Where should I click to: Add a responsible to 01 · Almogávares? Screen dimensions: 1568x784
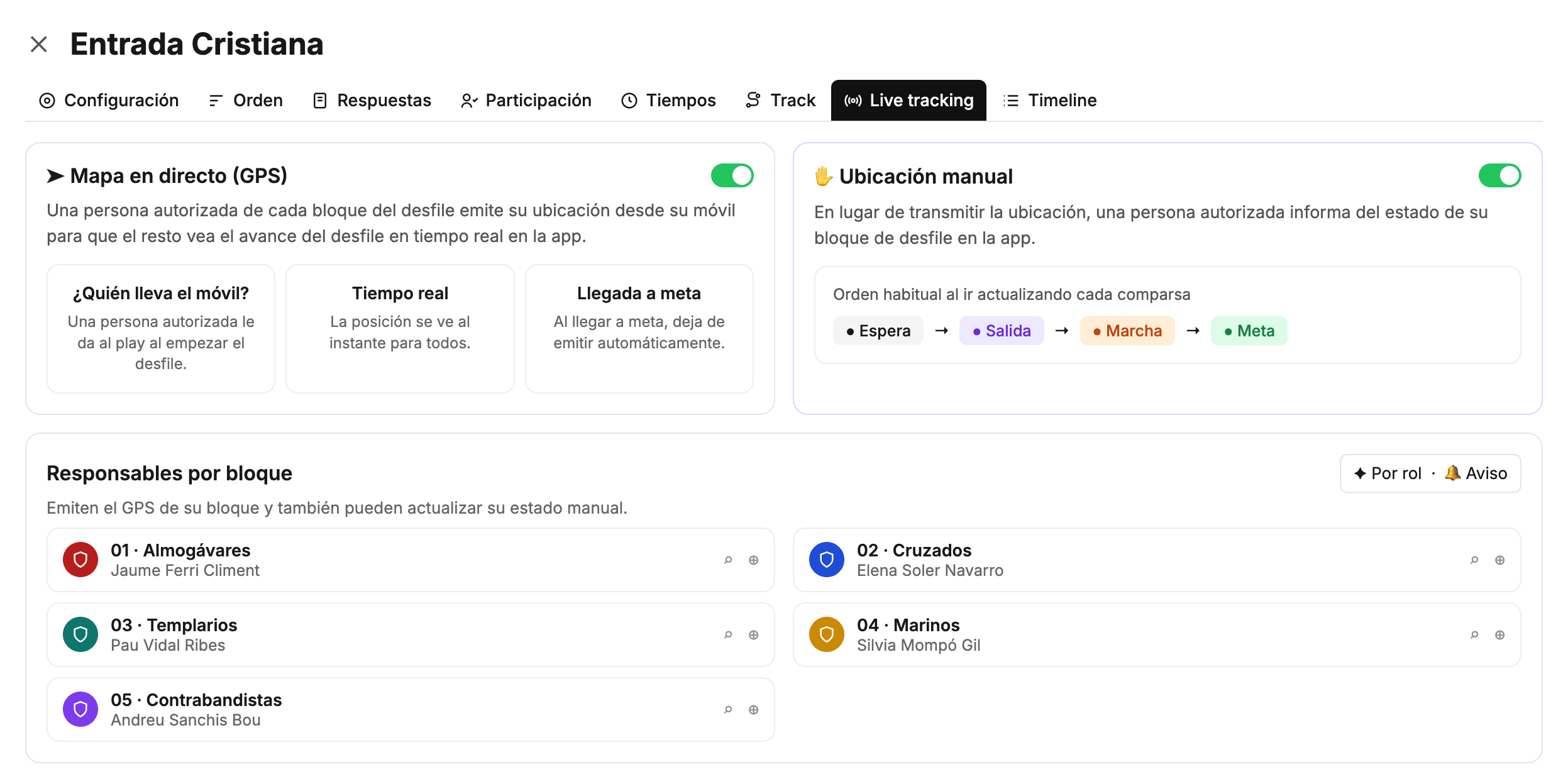754,560
